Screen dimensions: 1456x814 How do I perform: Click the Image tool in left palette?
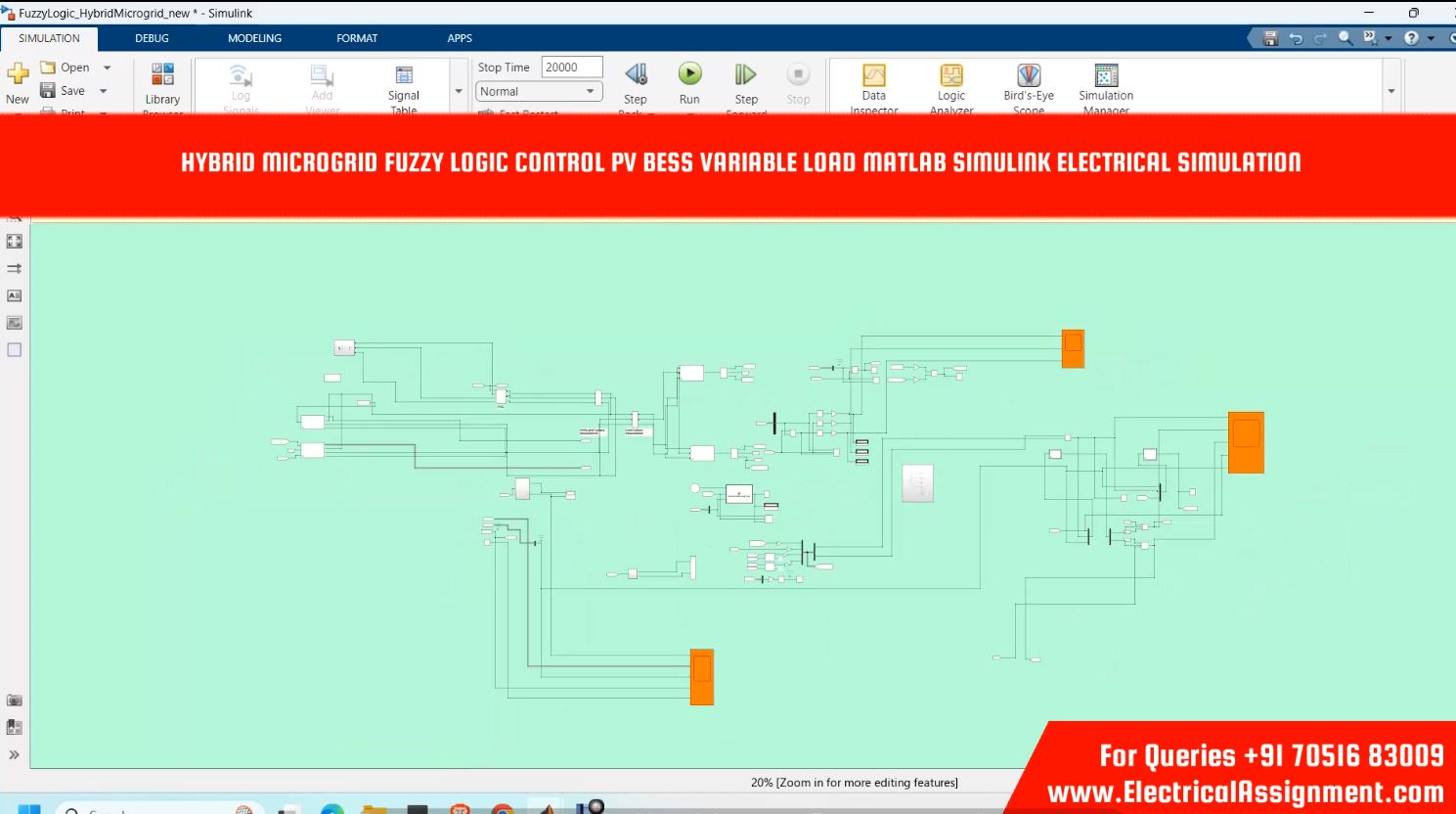(15, 323)
